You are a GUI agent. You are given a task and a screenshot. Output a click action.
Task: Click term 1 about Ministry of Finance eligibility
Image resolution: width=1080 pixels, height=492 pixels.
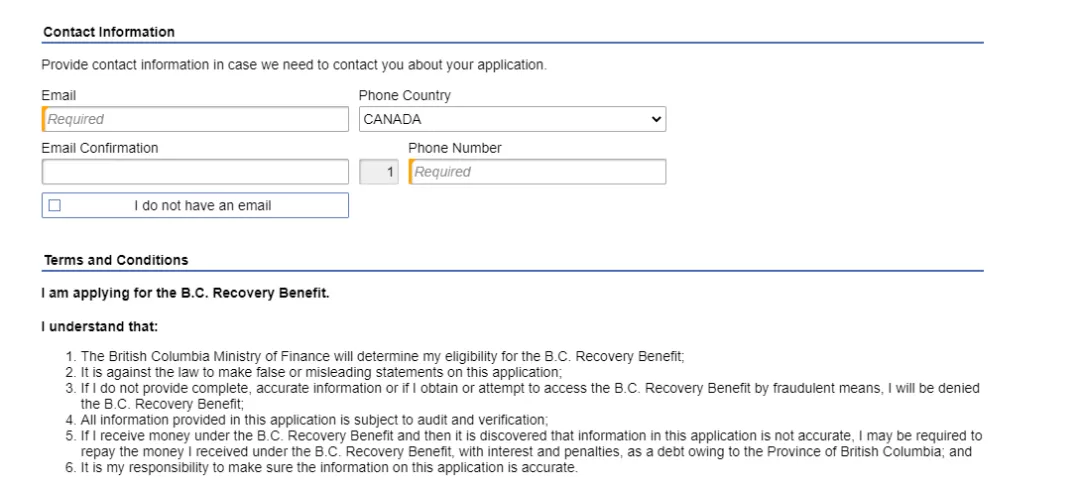tap(382, 357)
